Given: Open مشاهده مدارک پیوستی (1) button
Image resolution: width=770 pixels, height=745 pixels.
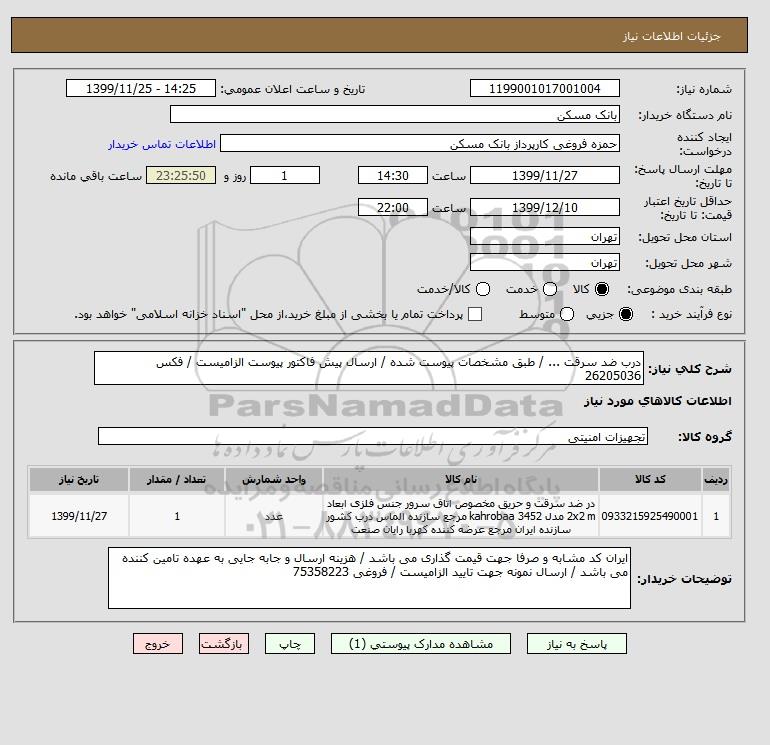Looking at the screenshot, I should [421, 643].
